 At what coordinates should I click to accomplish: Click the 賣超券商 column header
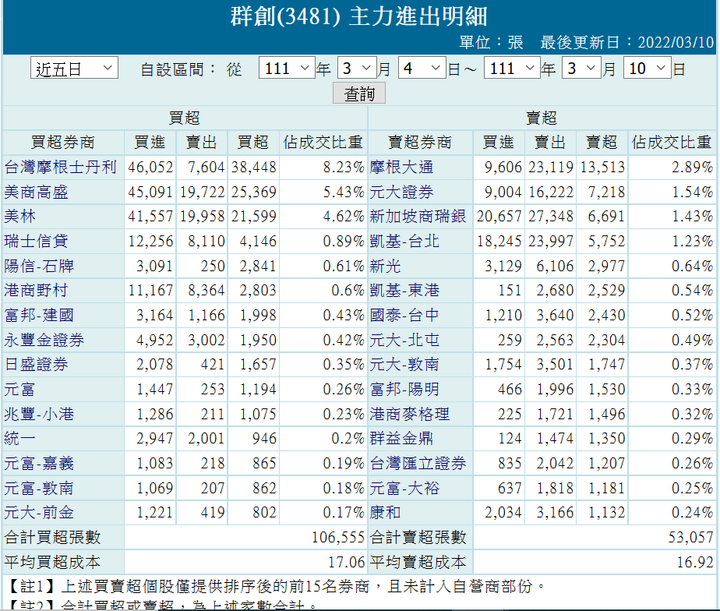pyautogui.click(x=420, y=142)
